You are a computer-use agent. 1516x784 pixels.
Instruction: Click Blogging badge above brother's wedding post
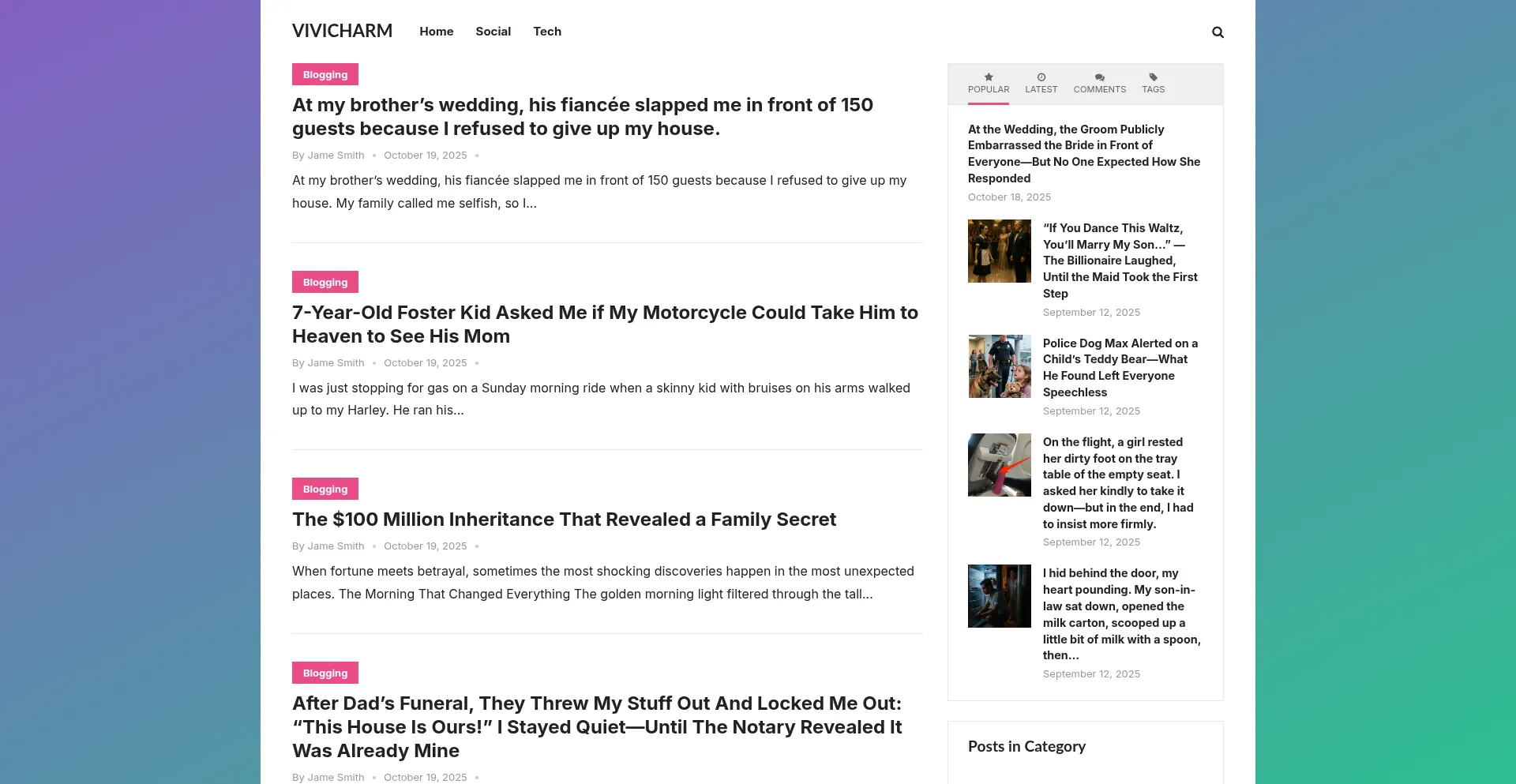pyautogui.click(x=325, y=75)
